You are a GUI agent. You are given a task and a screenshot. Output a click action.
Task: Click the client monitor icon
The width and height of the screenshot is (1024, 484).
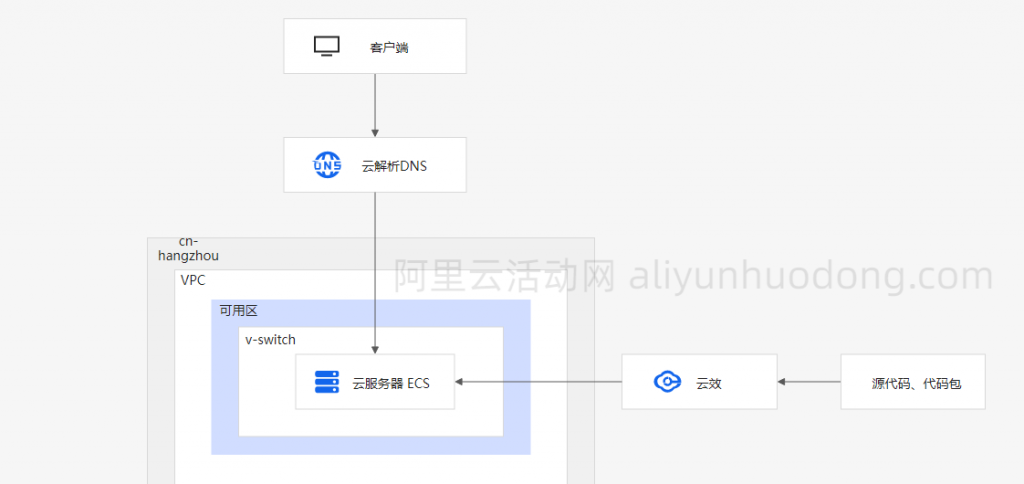[327, 46]
